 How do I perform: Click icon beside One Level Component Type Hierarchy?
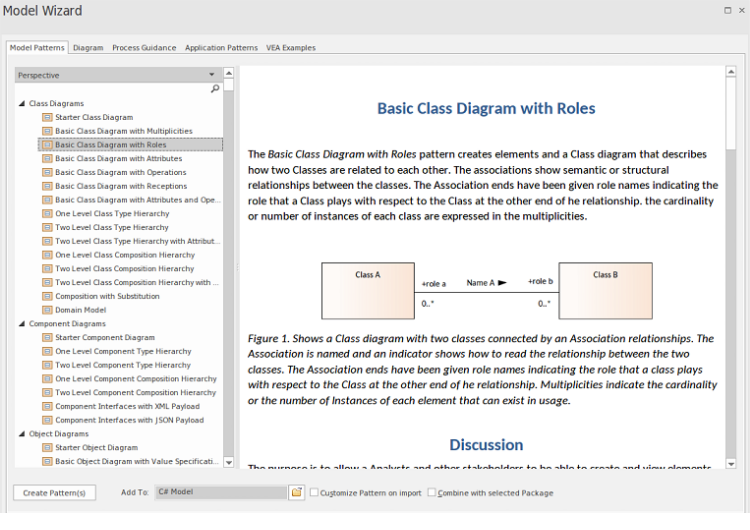[47, 351]
